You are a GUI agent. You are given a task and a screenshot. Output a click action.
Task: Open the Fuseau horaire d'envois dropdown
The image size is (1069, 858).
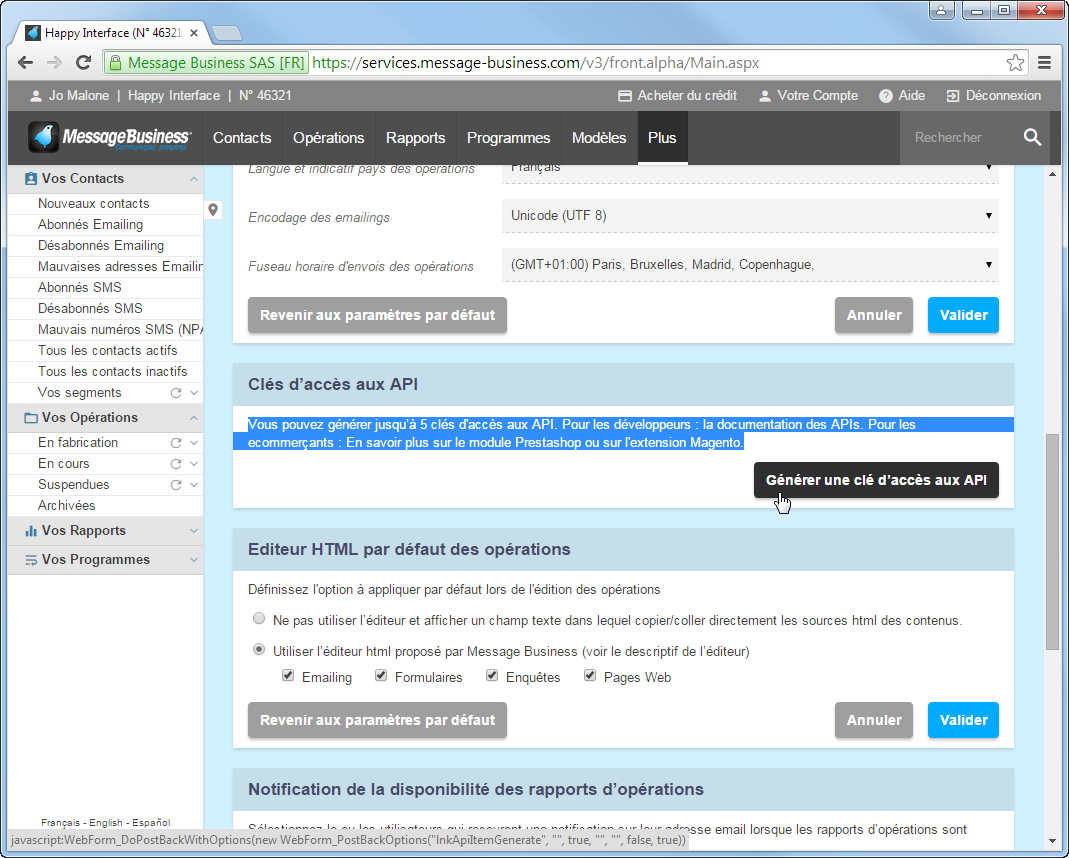click(x=988, y=265)
